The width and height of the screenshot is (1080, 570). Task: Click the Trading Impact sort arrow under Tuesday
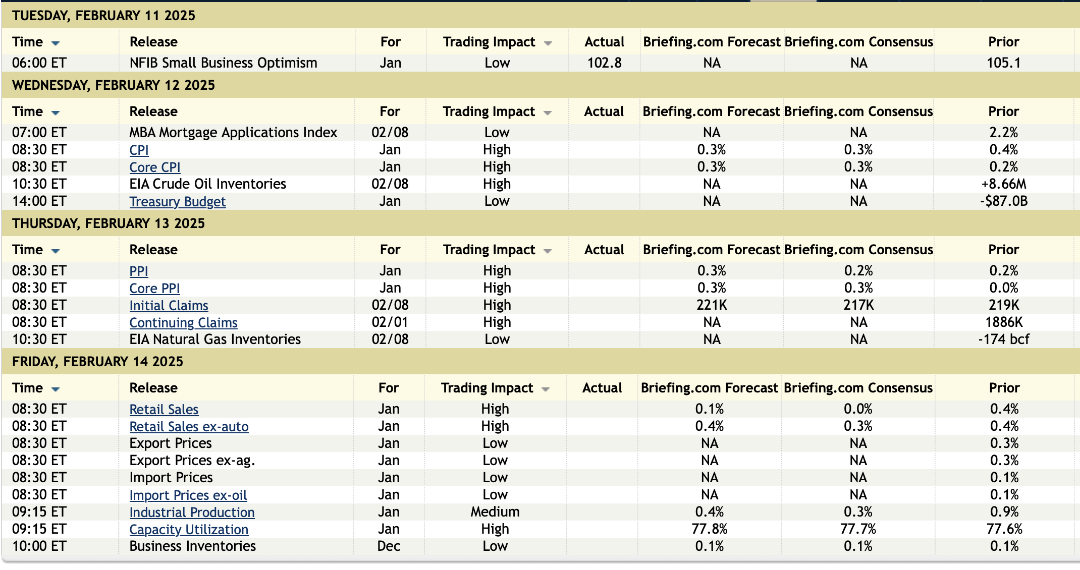[x=548, y=43]
